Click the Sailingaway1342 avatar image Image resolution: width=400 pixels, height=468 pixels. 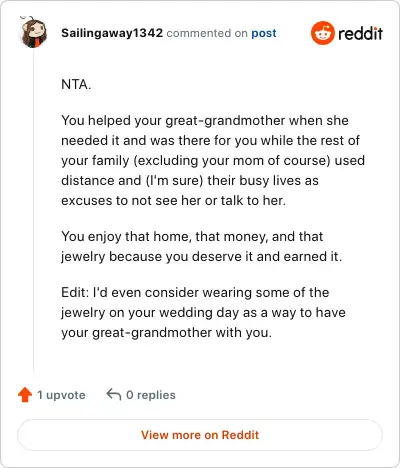(34, 32)
